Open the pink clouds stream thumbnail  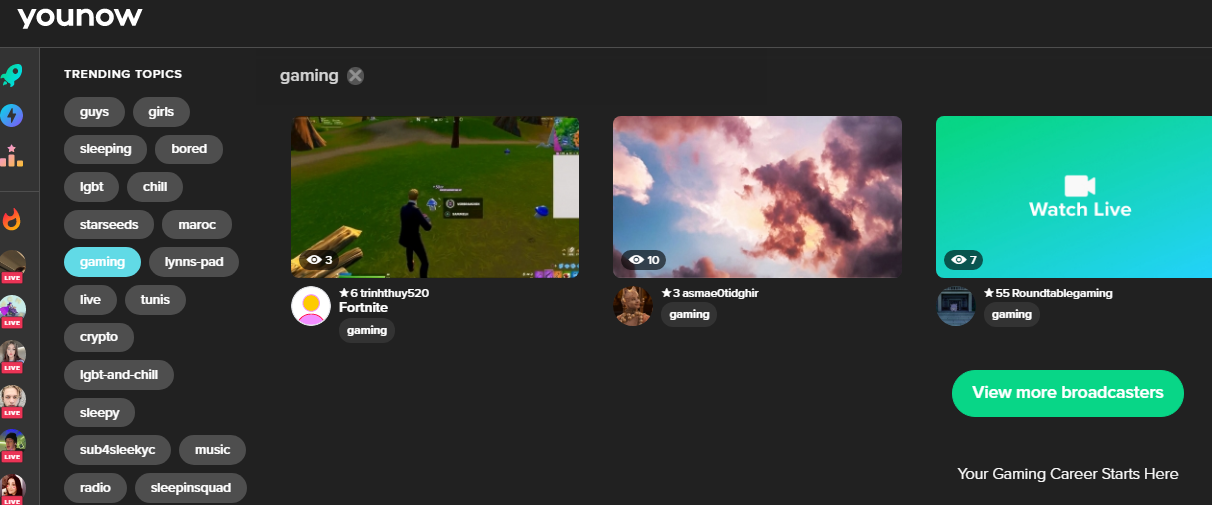tap(757, 197)
